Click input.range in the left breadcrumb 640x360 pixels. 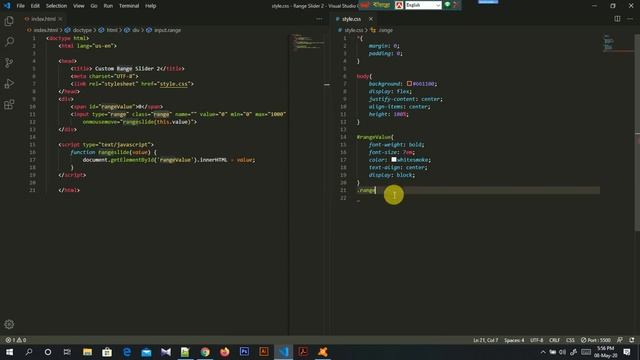click(x=167, y=30)
